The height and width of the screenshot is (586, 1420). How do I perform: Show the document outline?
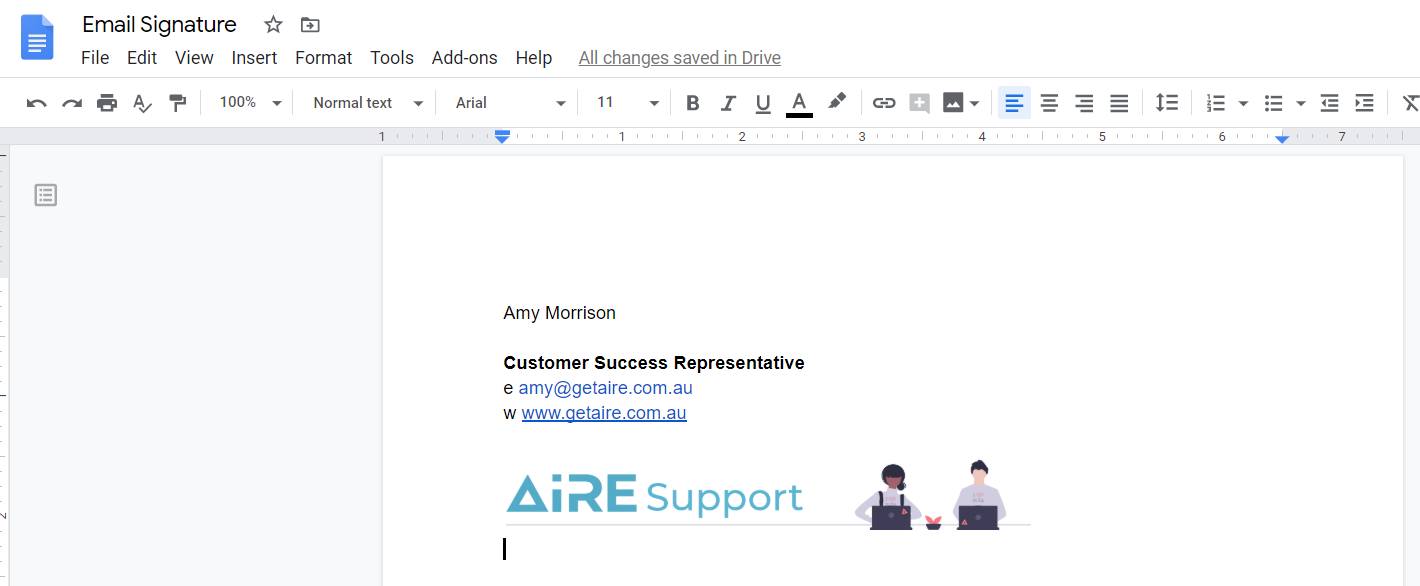pyautogui.click(x=46, y=195)
